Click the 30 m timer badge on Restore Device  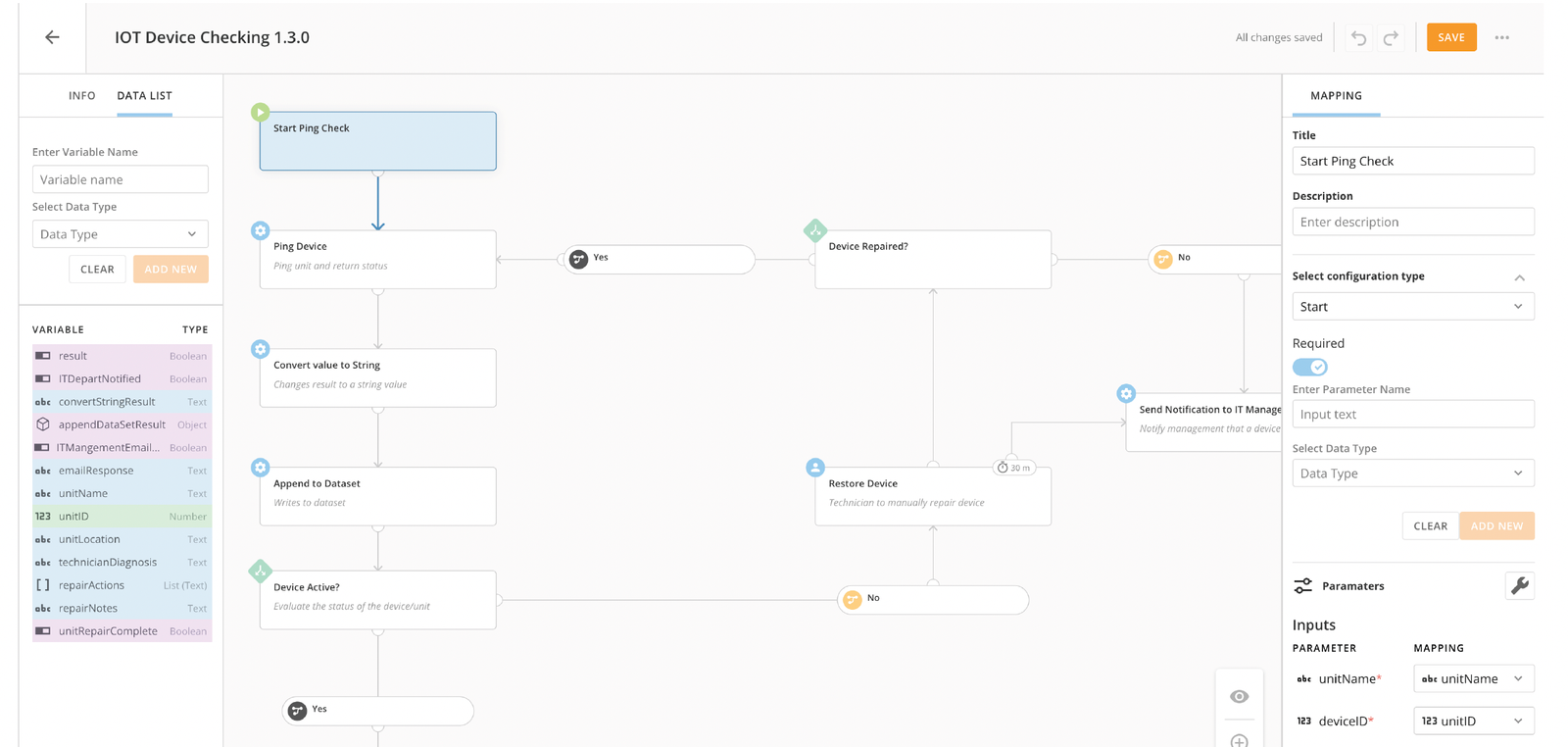click(x=1014, y=468)
